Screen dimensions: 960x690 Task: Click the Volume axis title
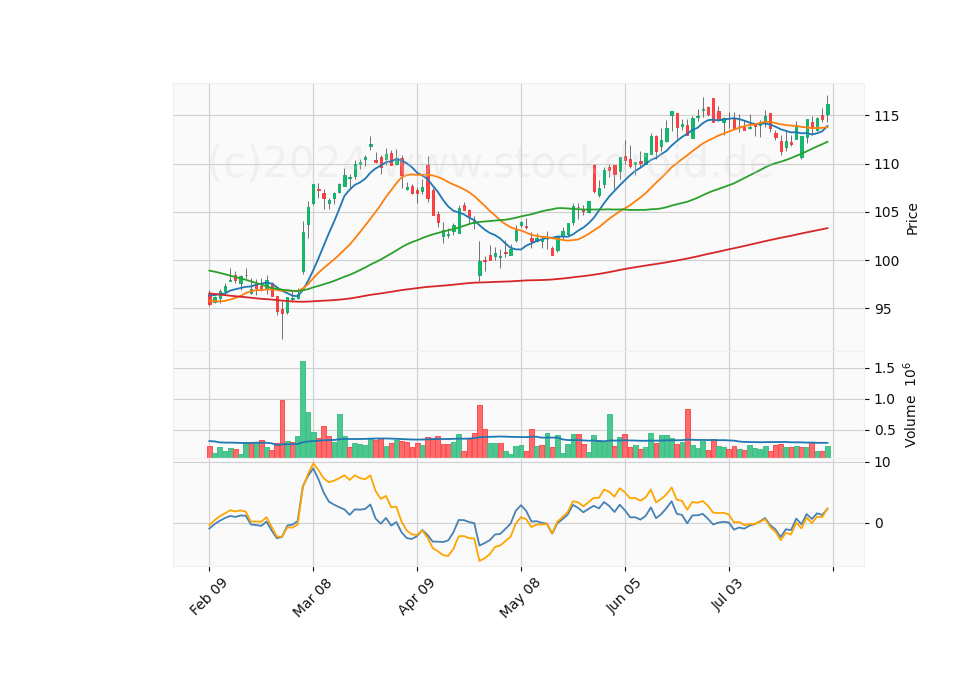(x=910, y=405)
